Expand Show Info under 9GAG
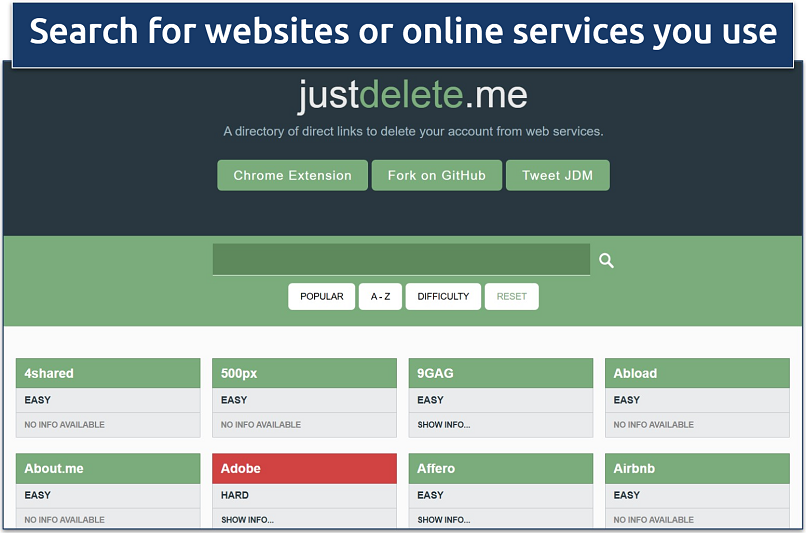This screenshot has width=806, height=533. tap(444, 425)
